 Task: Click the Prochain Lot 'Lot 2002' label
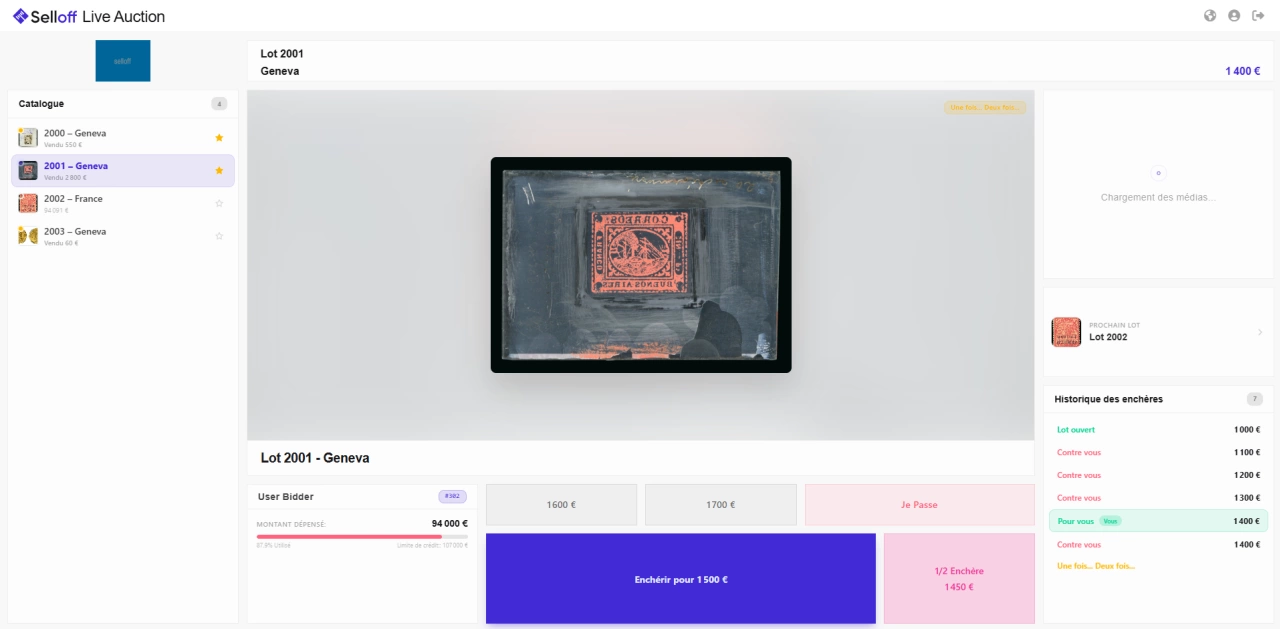pos(1108,338)
